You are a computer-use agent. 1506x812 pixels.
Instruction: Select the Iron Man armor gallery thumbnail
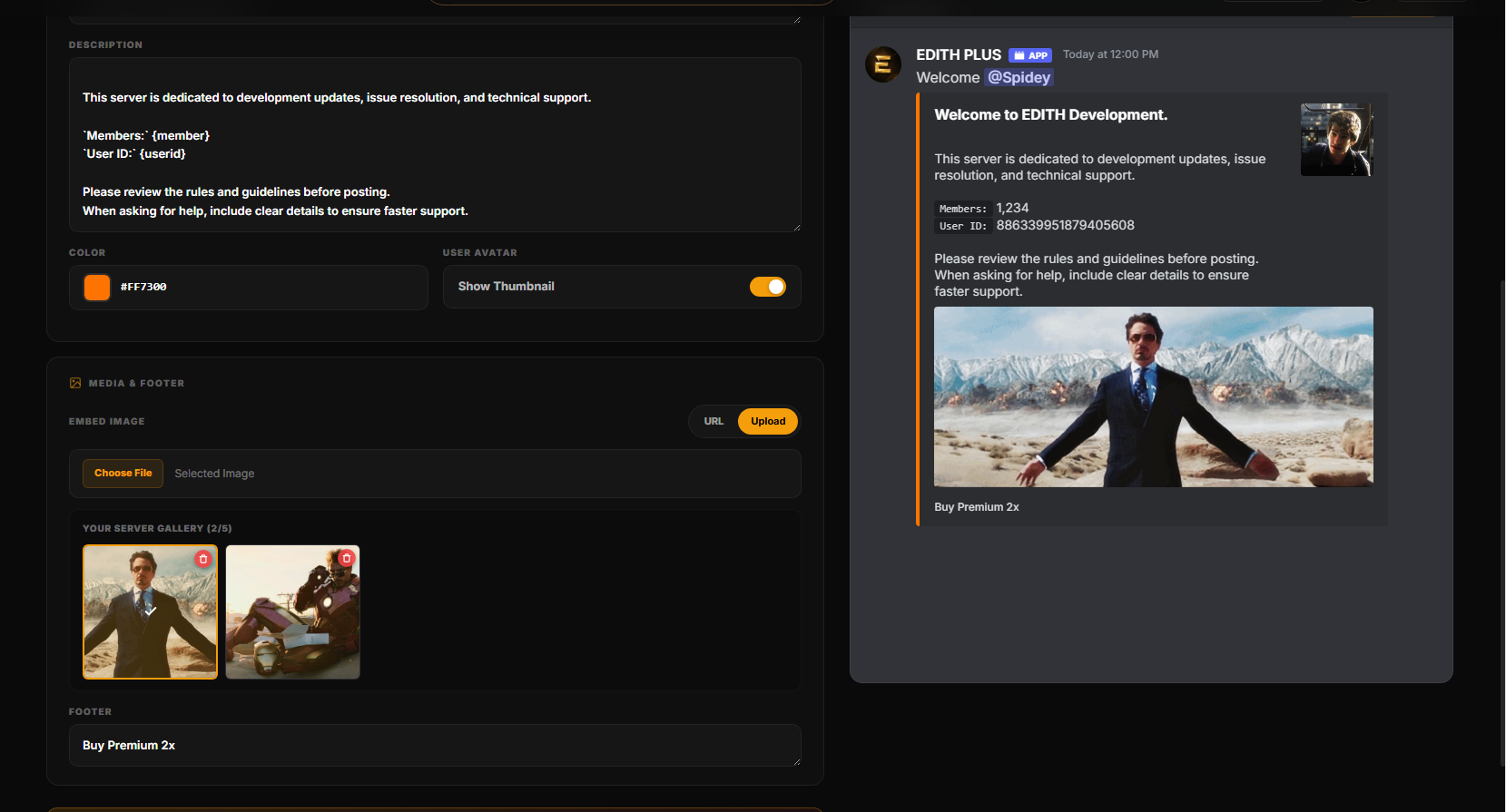point(292,612)
